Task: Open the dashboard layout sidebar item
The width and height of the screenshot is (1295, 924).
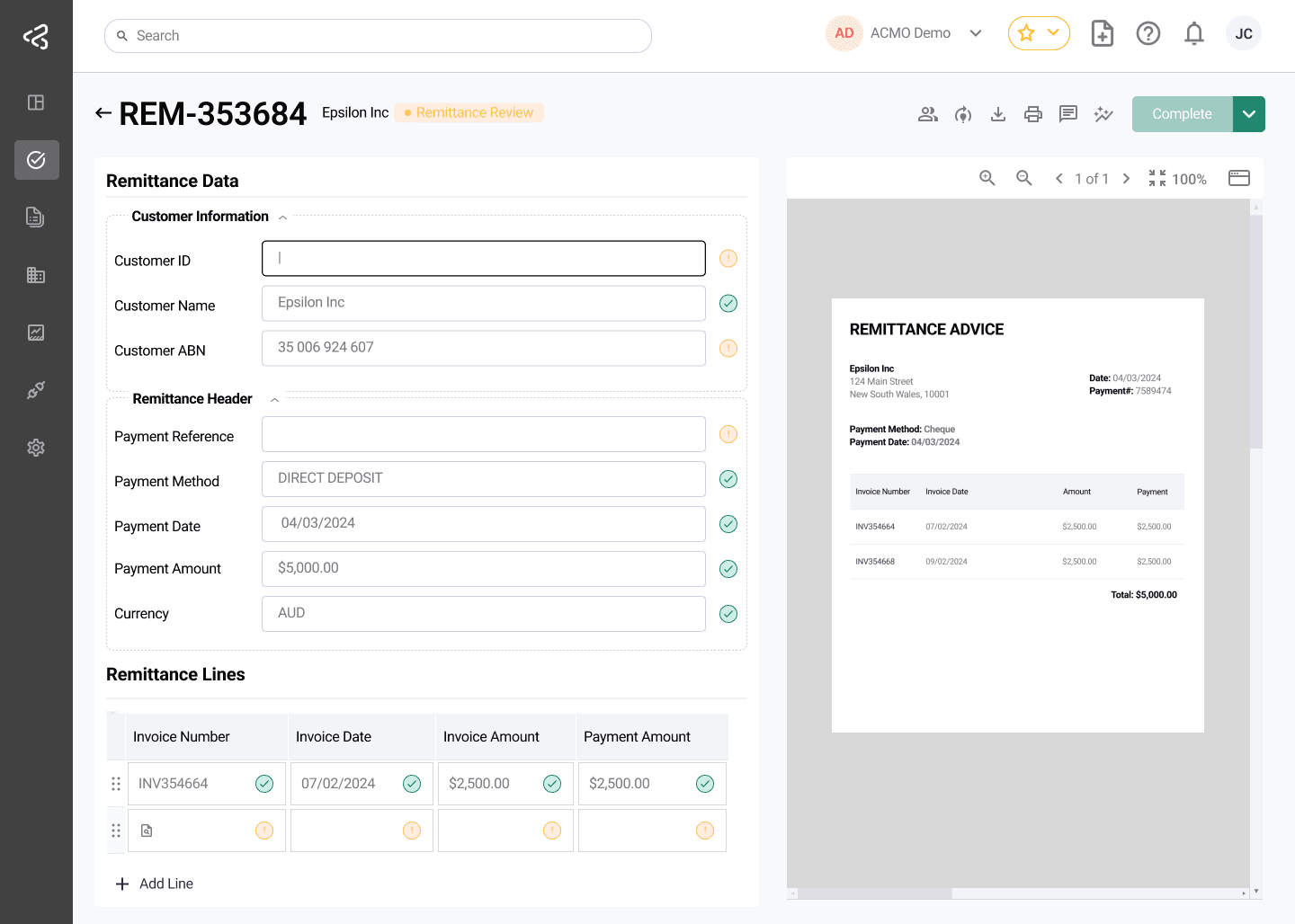Action: pos(36,102)
